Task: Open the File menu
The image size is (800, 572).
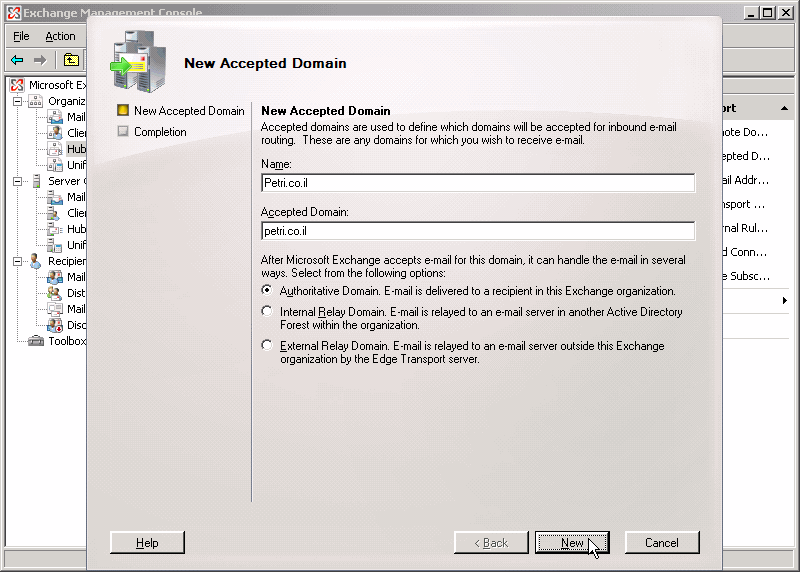Action: point(21,36)
